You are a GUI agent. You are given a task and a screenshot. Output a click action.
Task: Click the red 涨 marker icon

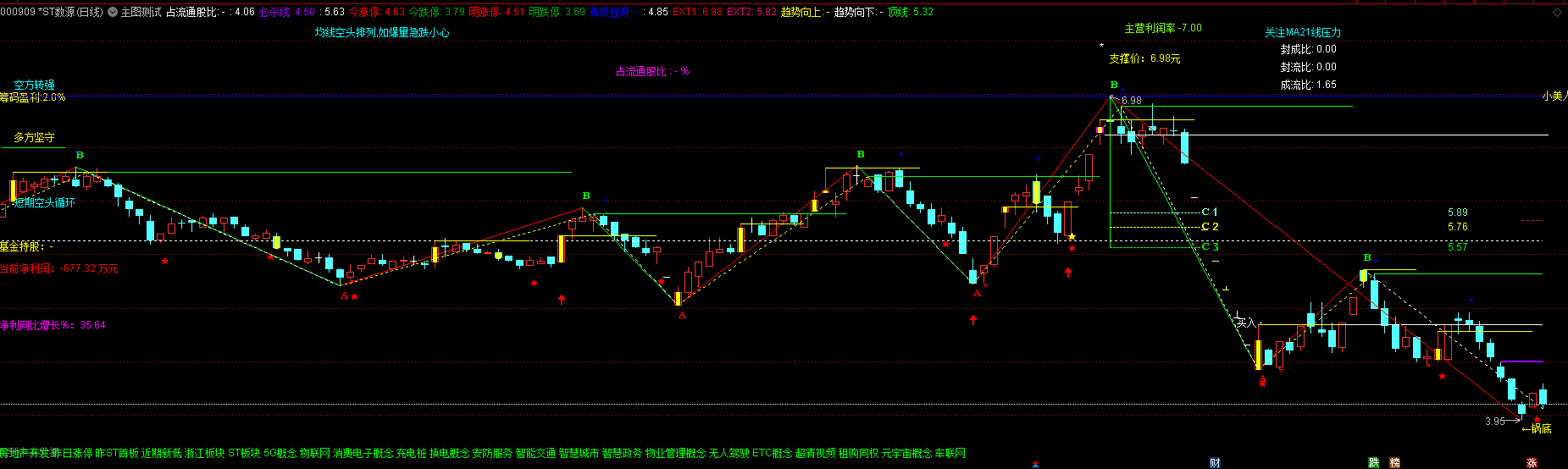click(x=1532, y=462)
